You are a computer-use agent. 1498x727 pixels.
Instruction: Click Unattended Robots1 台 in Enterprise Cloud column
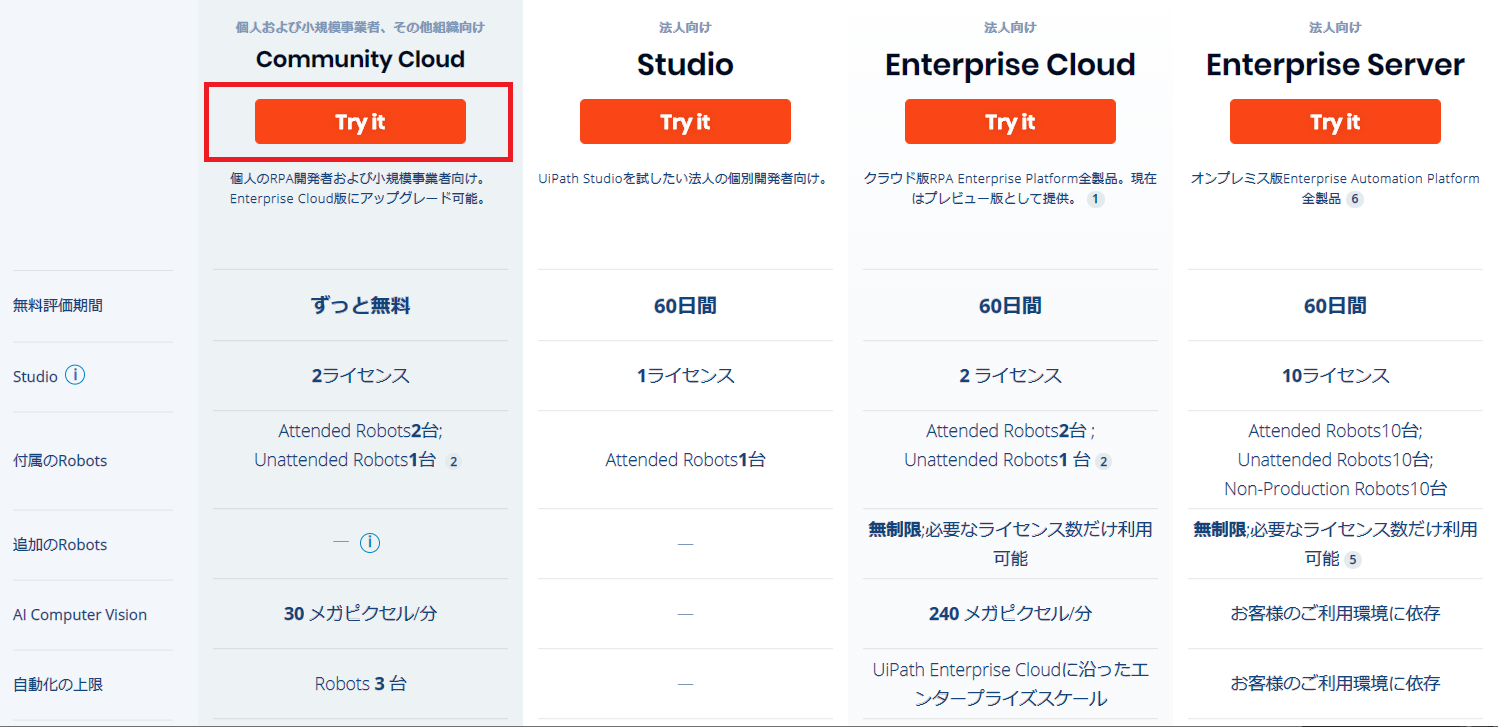(x=997, y=460)
